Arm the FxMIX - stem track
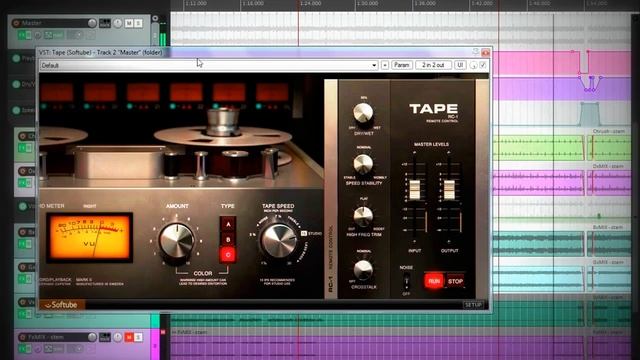 tap(22, 337)
